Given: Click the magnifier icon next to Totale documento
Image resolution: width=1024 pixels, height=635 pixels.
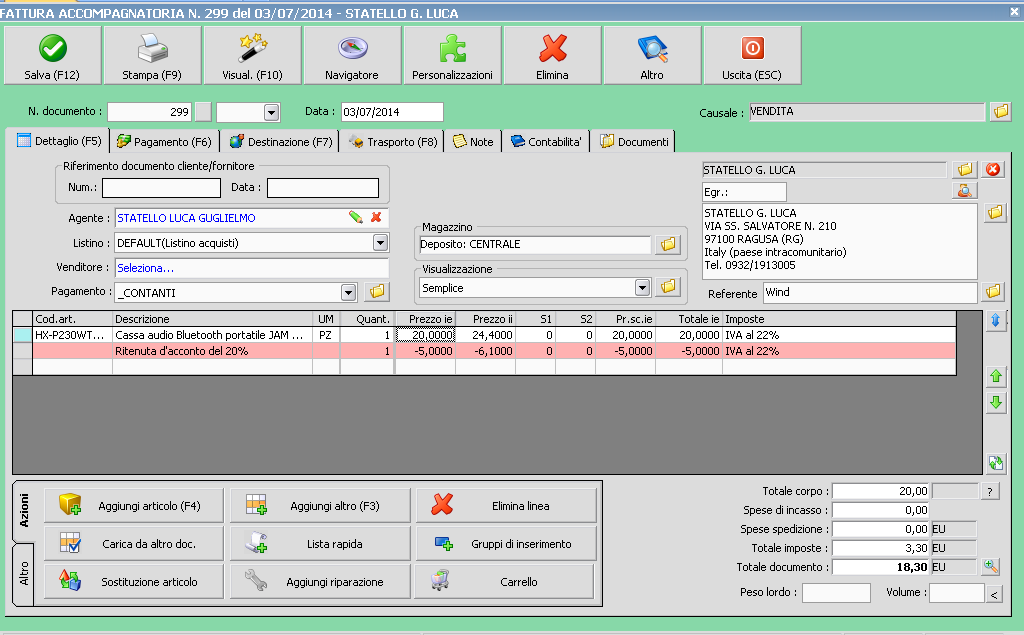Looking at the screenshot, I should (x=991, y=566).
